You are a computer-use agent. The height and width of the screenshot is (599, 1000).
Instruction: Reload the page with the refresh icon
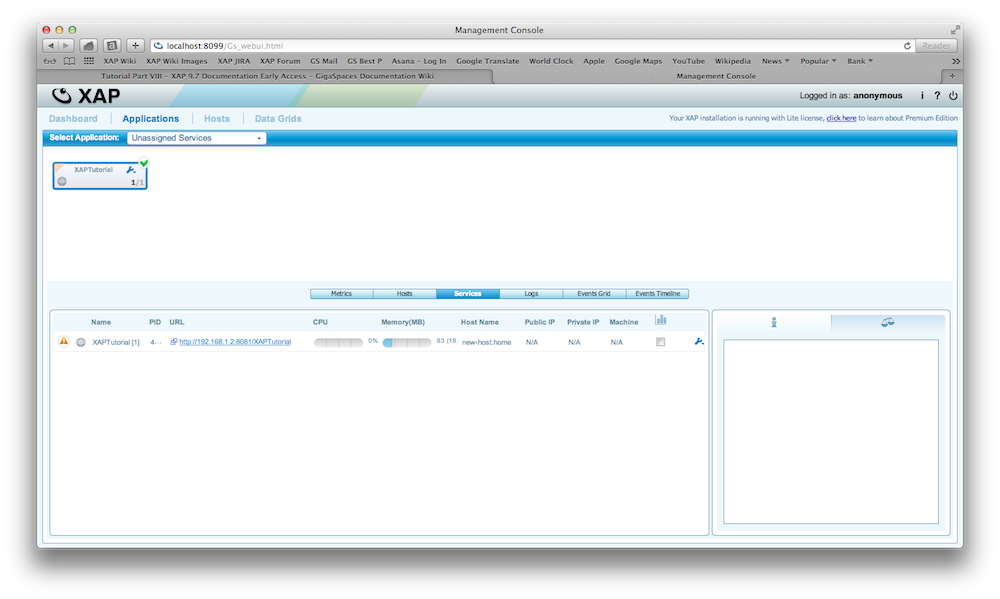coord(907,46)
